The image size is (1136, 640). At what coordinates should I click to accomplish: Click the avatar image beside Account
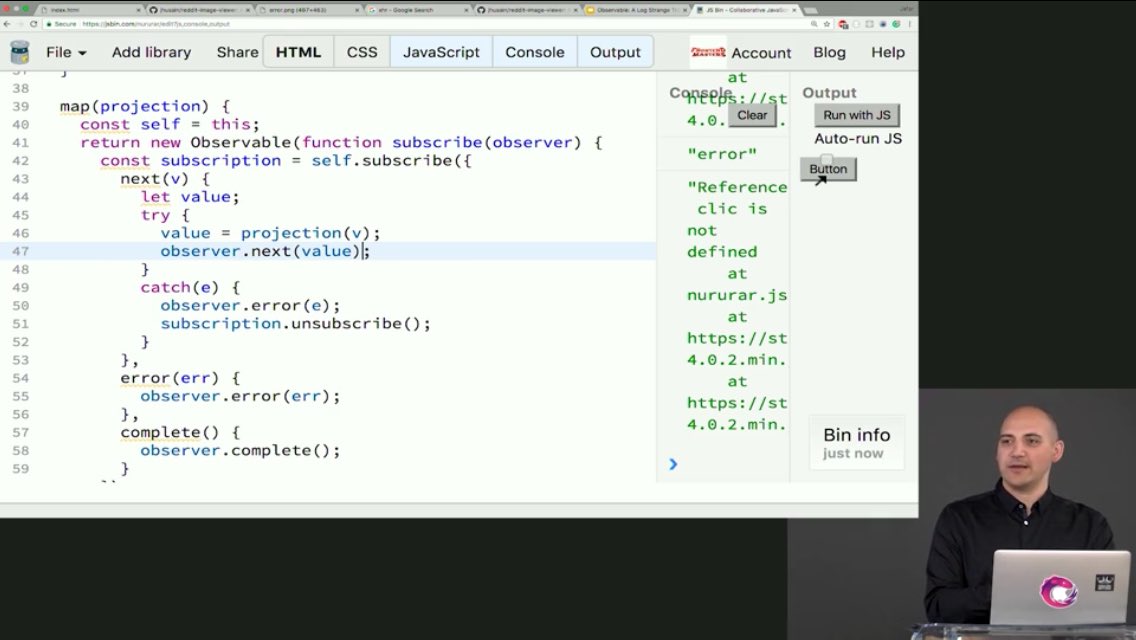pos(708,52)
